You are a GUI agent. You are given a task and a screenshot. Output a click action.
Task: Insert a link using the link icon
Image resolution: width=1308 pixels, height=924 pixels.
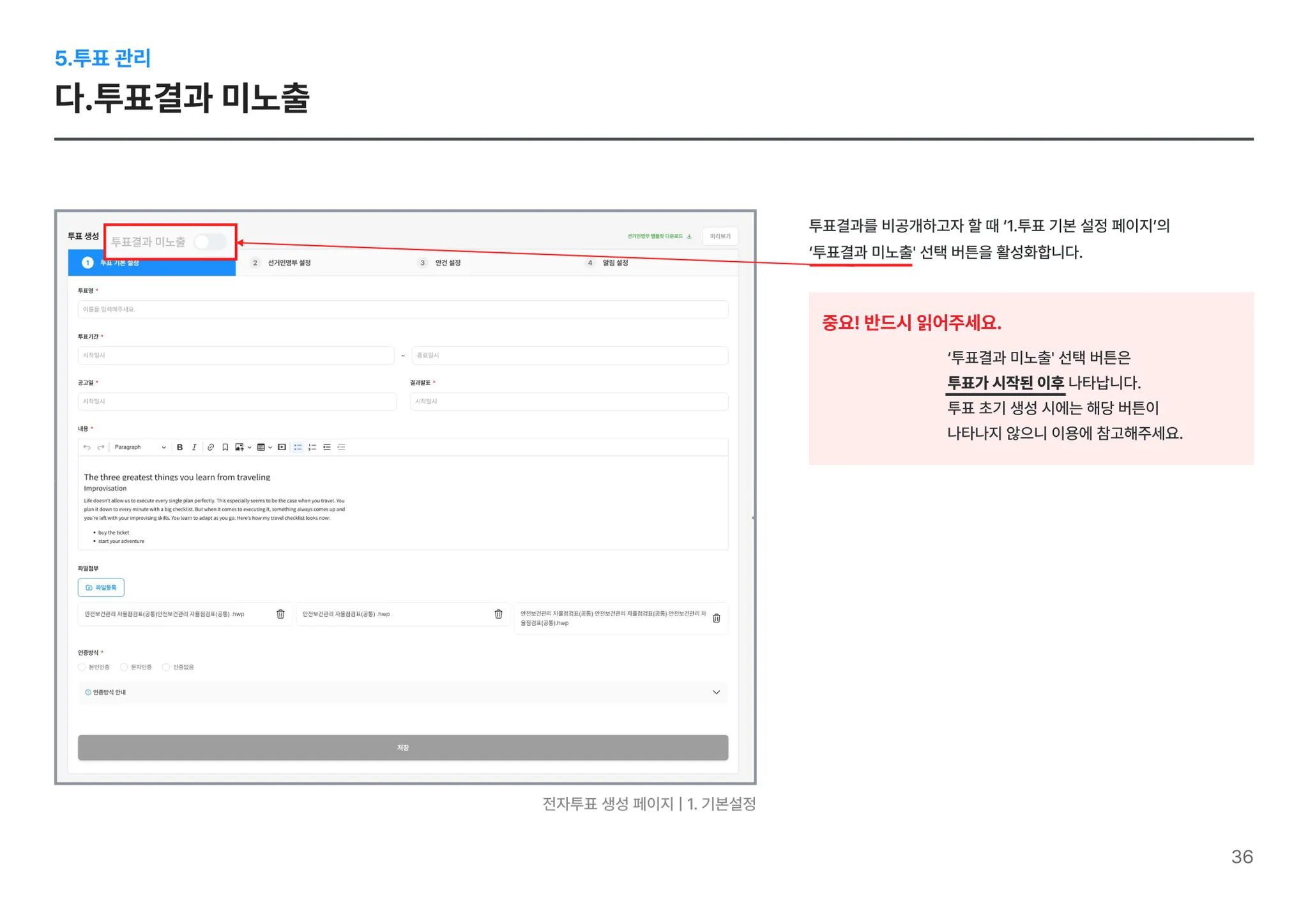[x=210, y=448]
